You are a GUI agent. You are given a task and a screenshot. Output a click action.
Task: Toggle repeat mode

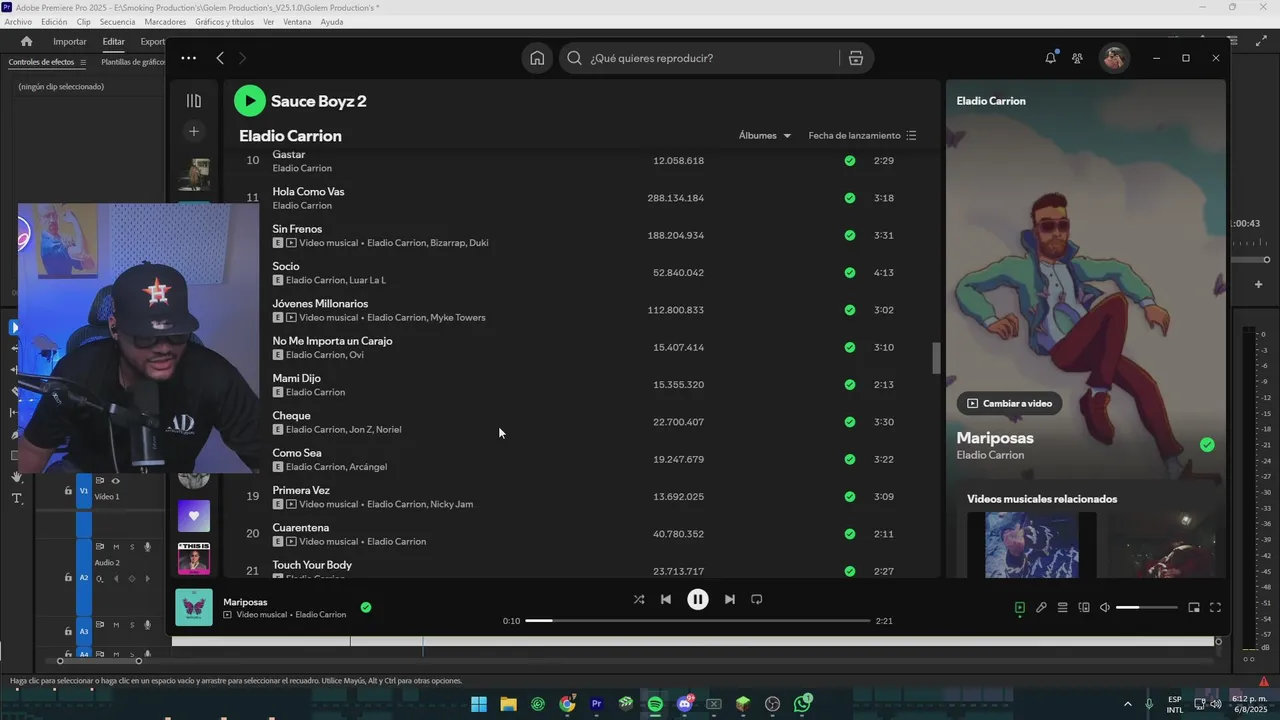coord(757,599)
